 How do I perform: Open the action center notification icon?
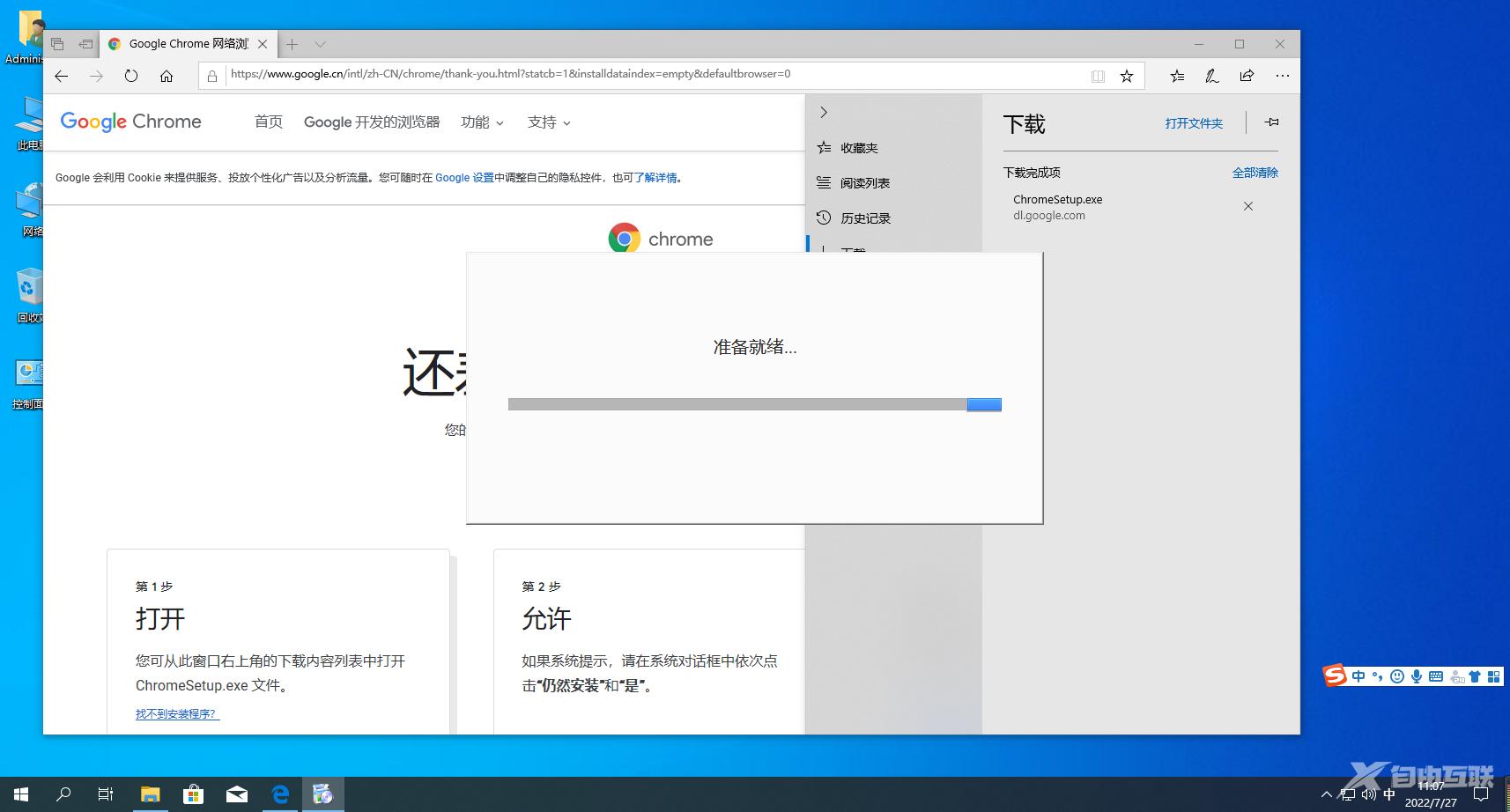[1481, 795]
